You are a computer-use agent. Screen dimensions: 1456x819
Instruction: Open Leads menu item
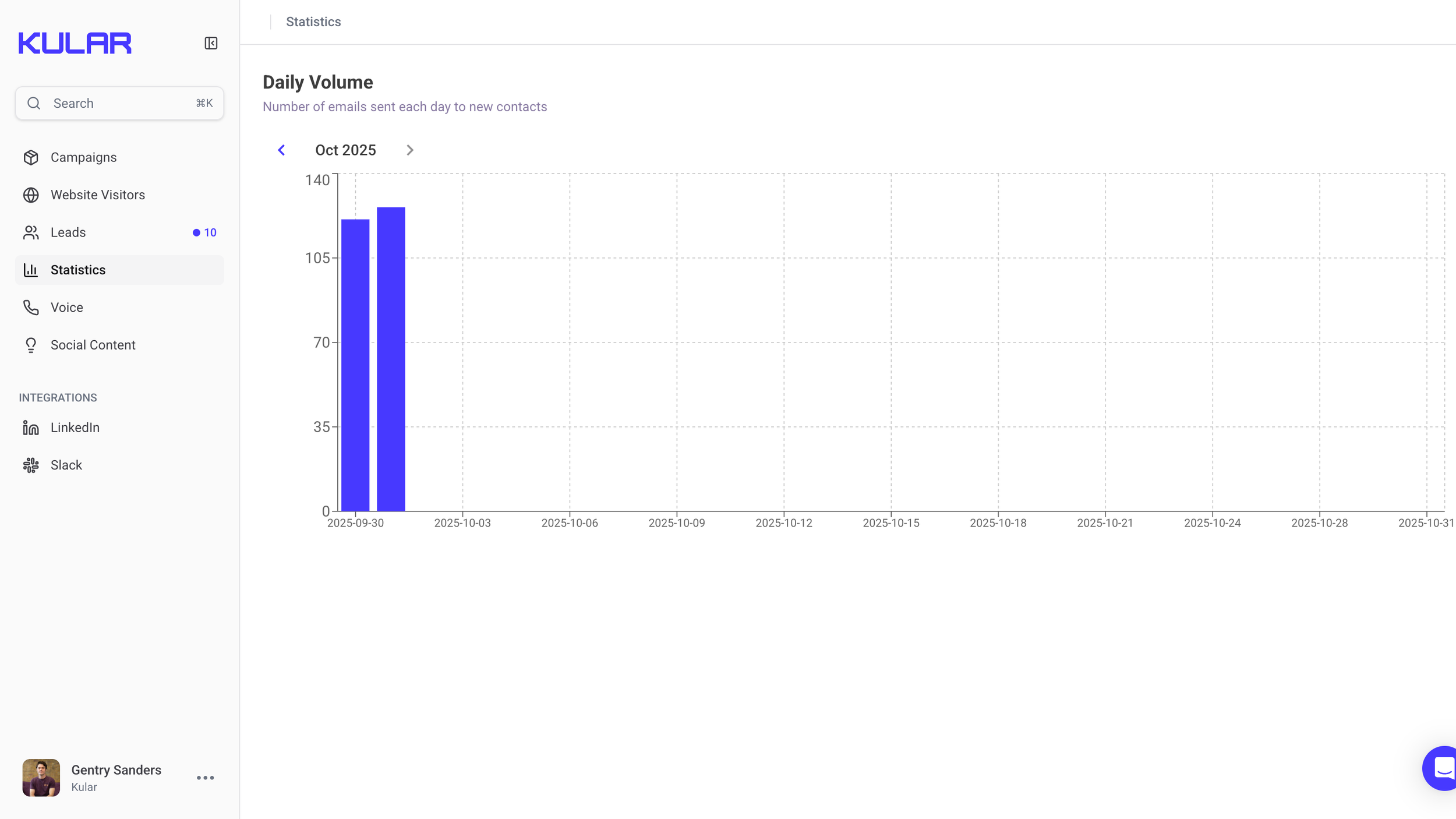(x=68, y=232)
